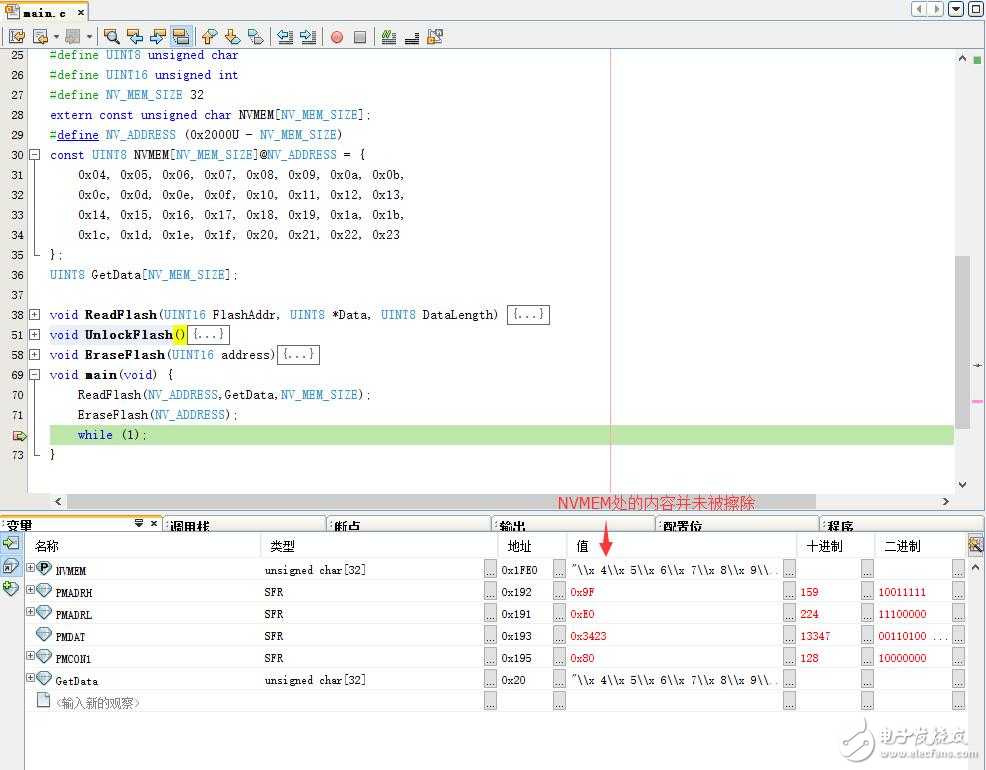
Task: Click the {...} box after UnlockFlash
Action: point(208,334)
